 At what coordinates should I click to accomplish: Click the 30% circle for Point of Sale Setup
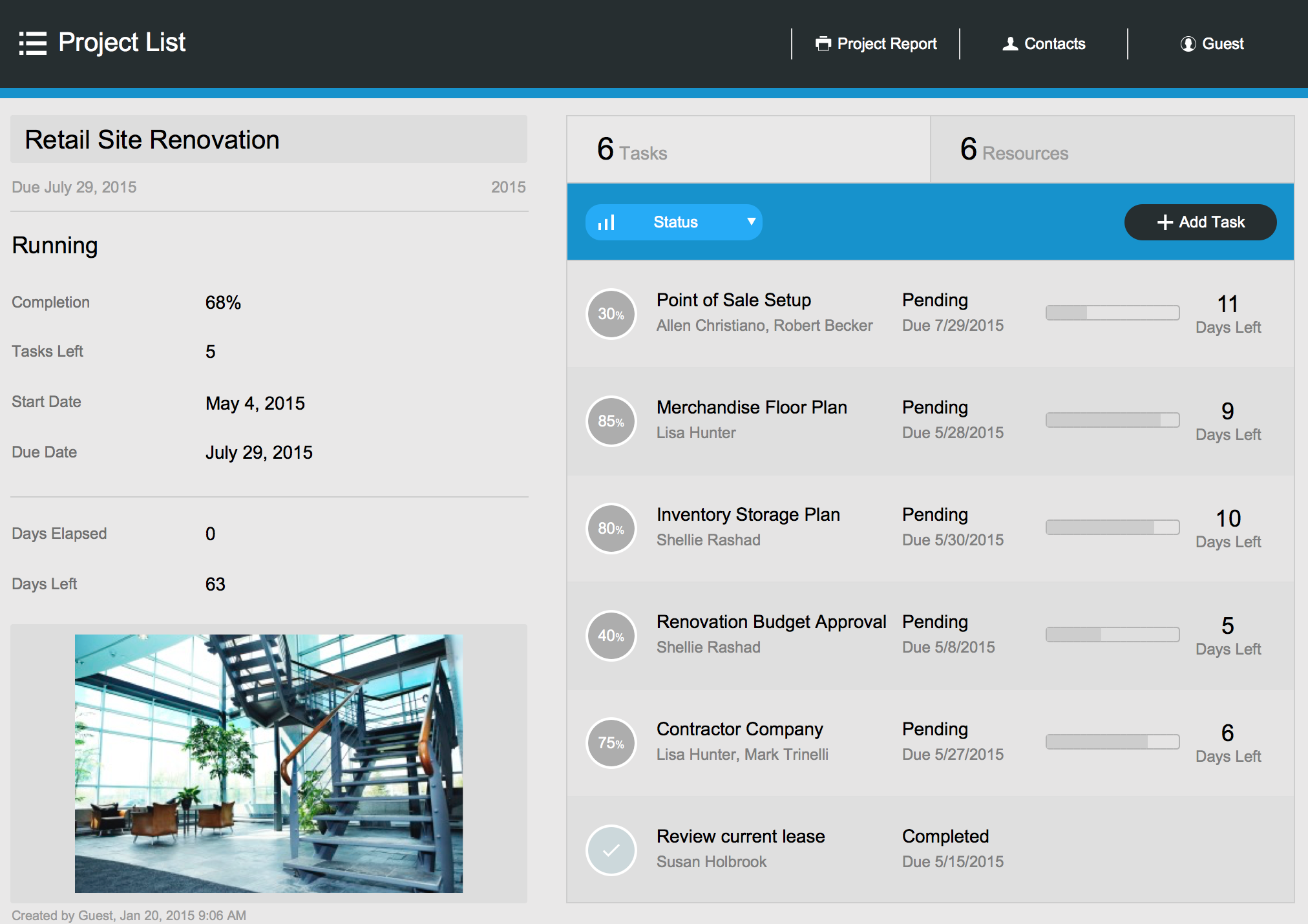(611, 314)
